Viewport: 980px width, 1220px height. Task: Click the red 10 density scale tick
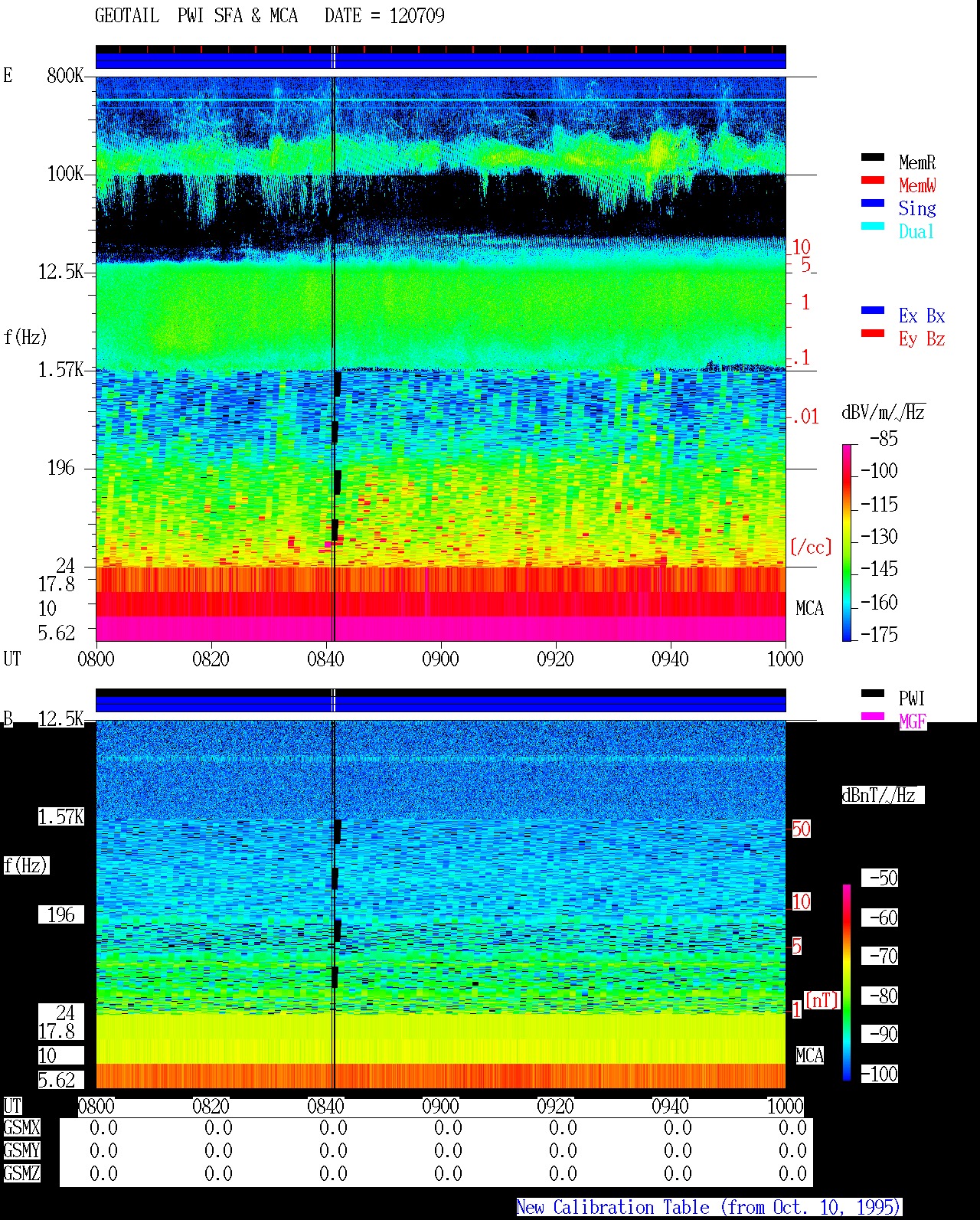click(801, 247)
